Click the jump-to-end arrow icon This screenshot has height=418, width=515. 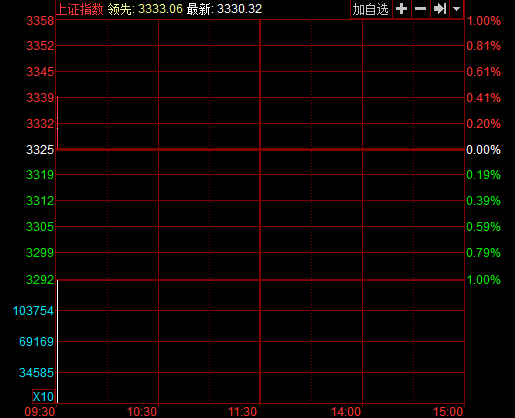tap(440, 9)
